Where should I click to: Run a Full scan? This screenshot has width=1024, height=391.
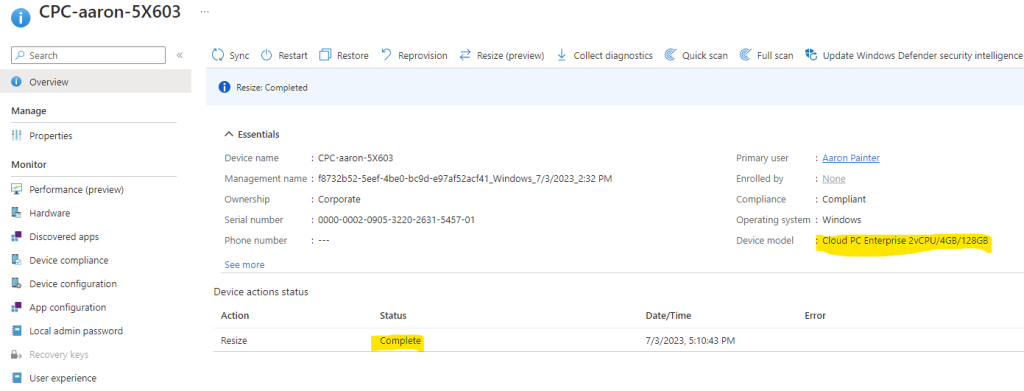766,55
